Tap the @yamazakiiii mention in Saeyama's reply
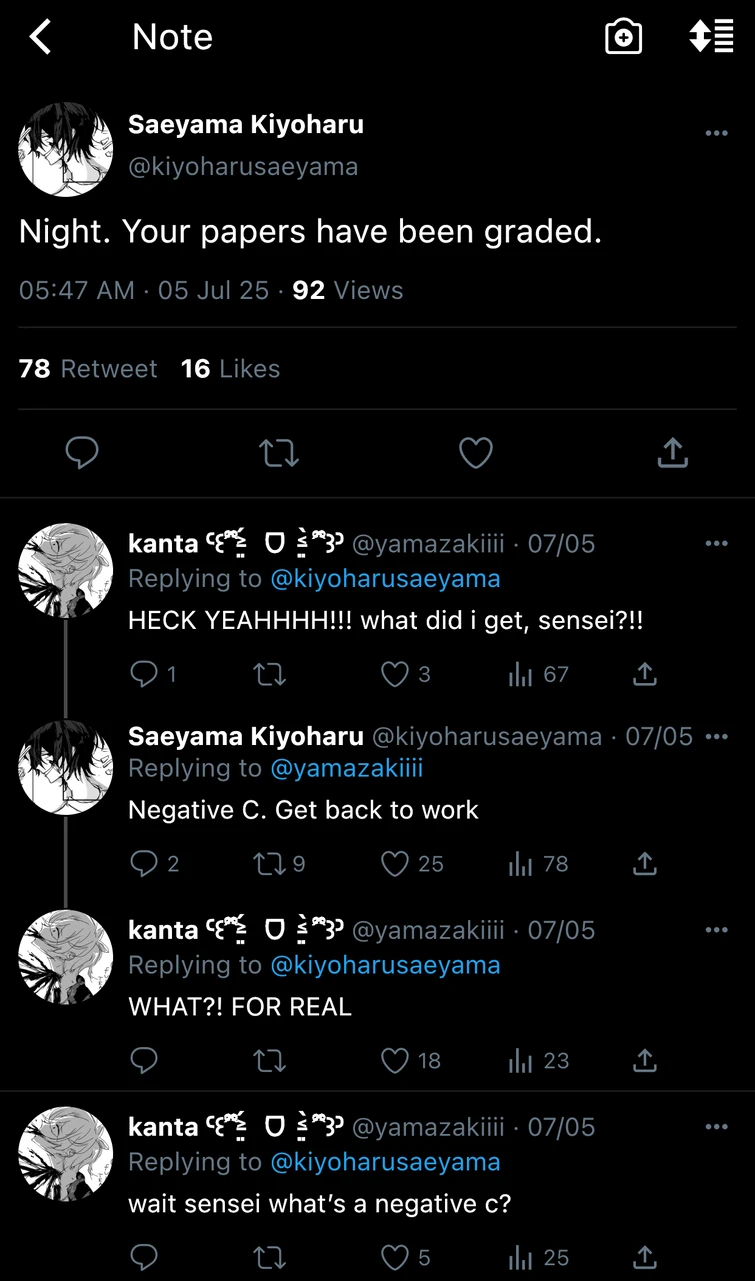755x1281 pixels. pos(347,768)
